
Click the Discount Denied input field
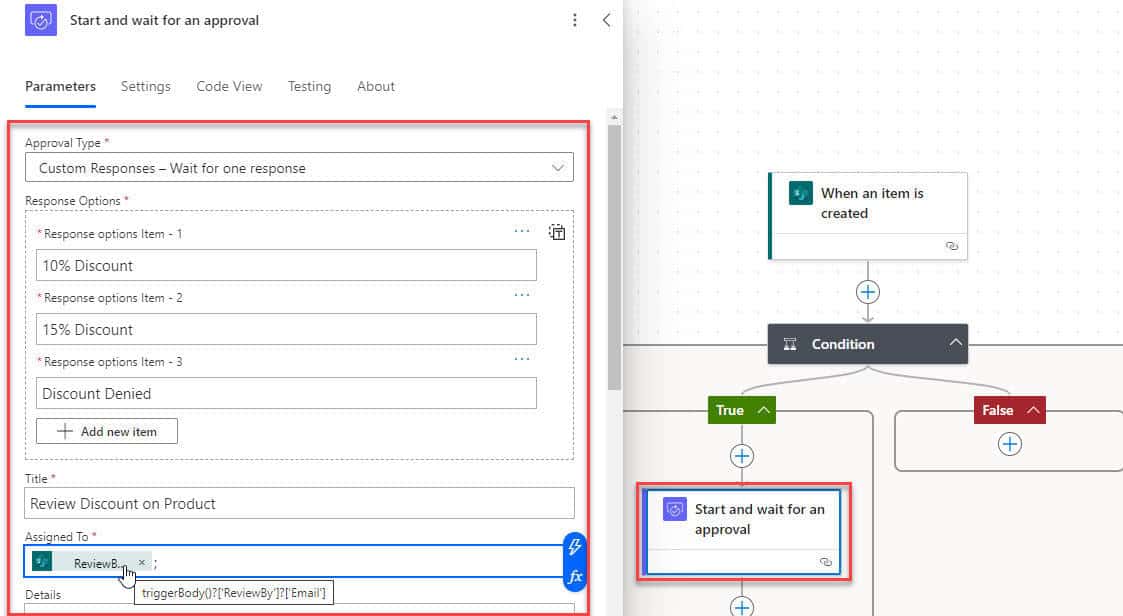coord(286,393)
